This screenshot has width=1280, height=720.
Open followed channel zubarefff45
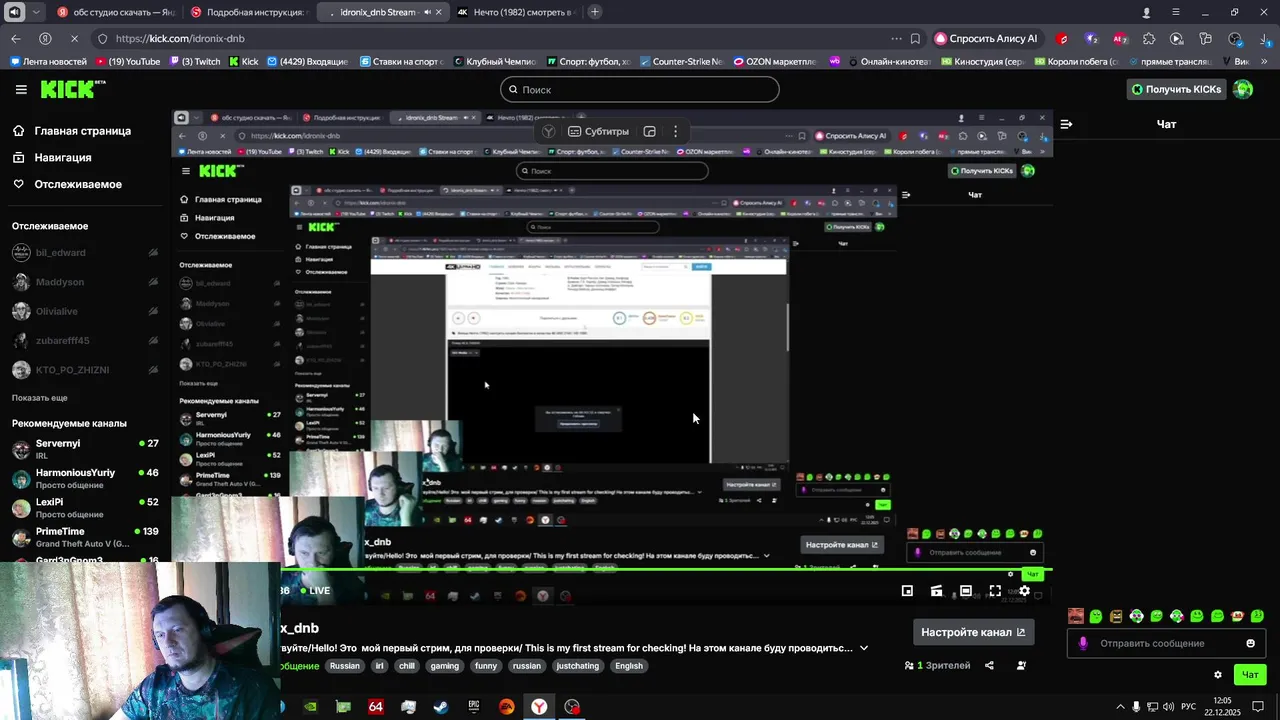click(85, 341)
